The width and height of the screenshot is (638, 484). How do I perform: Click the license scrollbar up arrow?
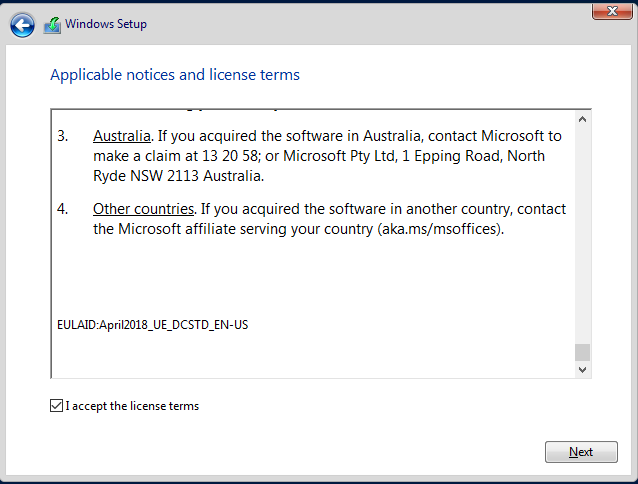click(582, 119)
